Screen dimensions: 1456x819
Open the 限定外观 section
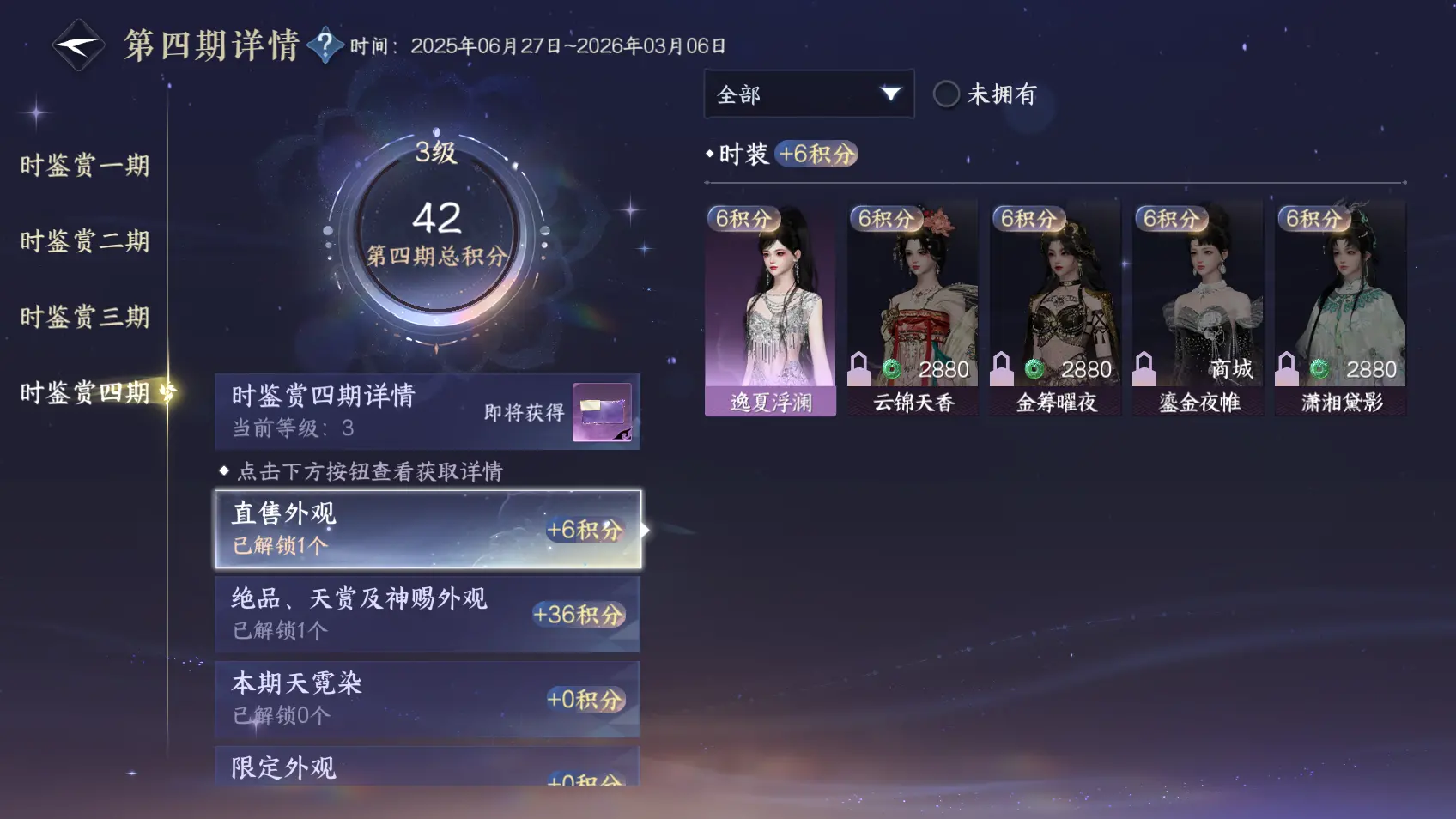(428, 766)
